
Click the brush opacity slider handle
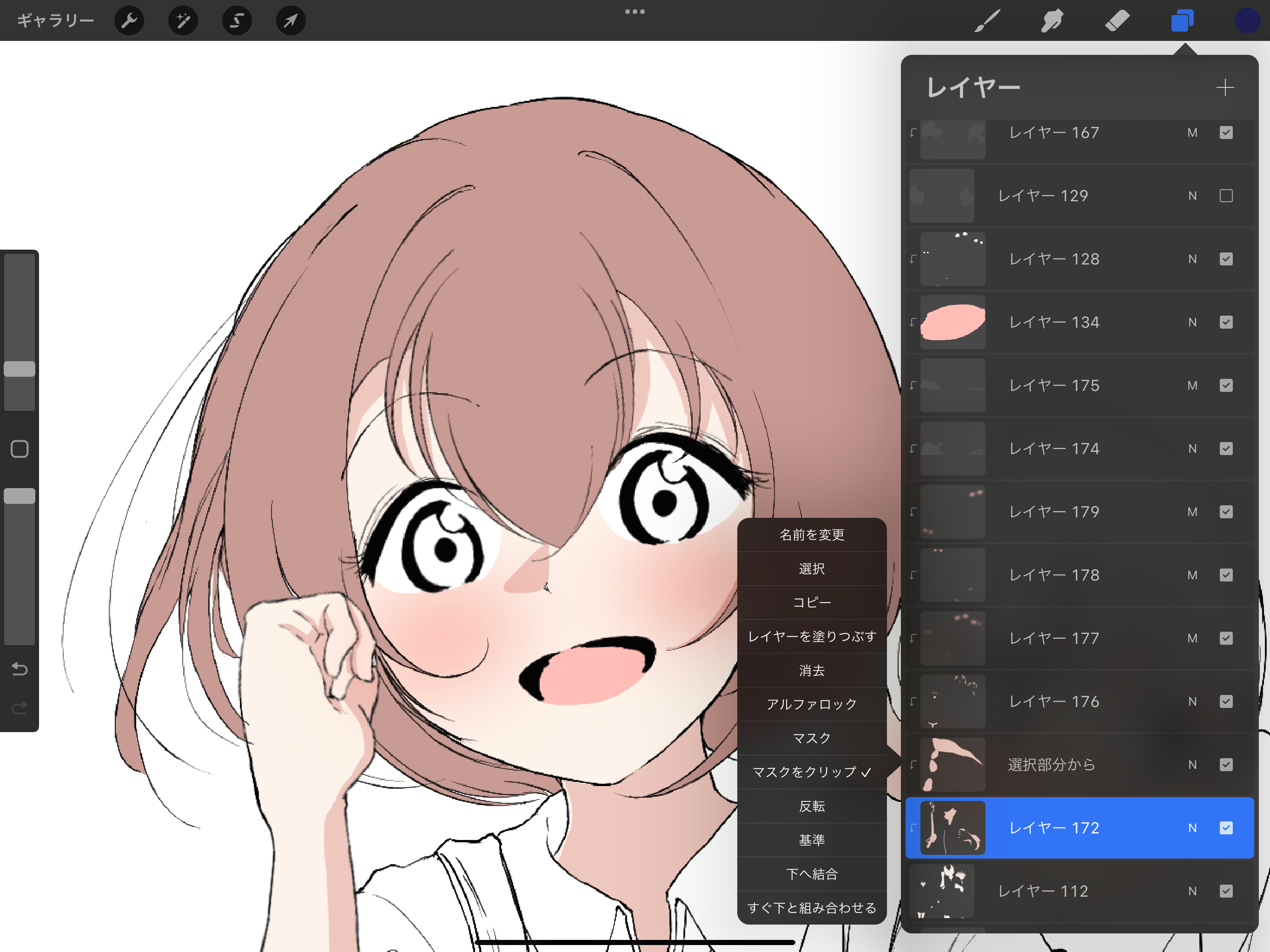pos(20,496)
